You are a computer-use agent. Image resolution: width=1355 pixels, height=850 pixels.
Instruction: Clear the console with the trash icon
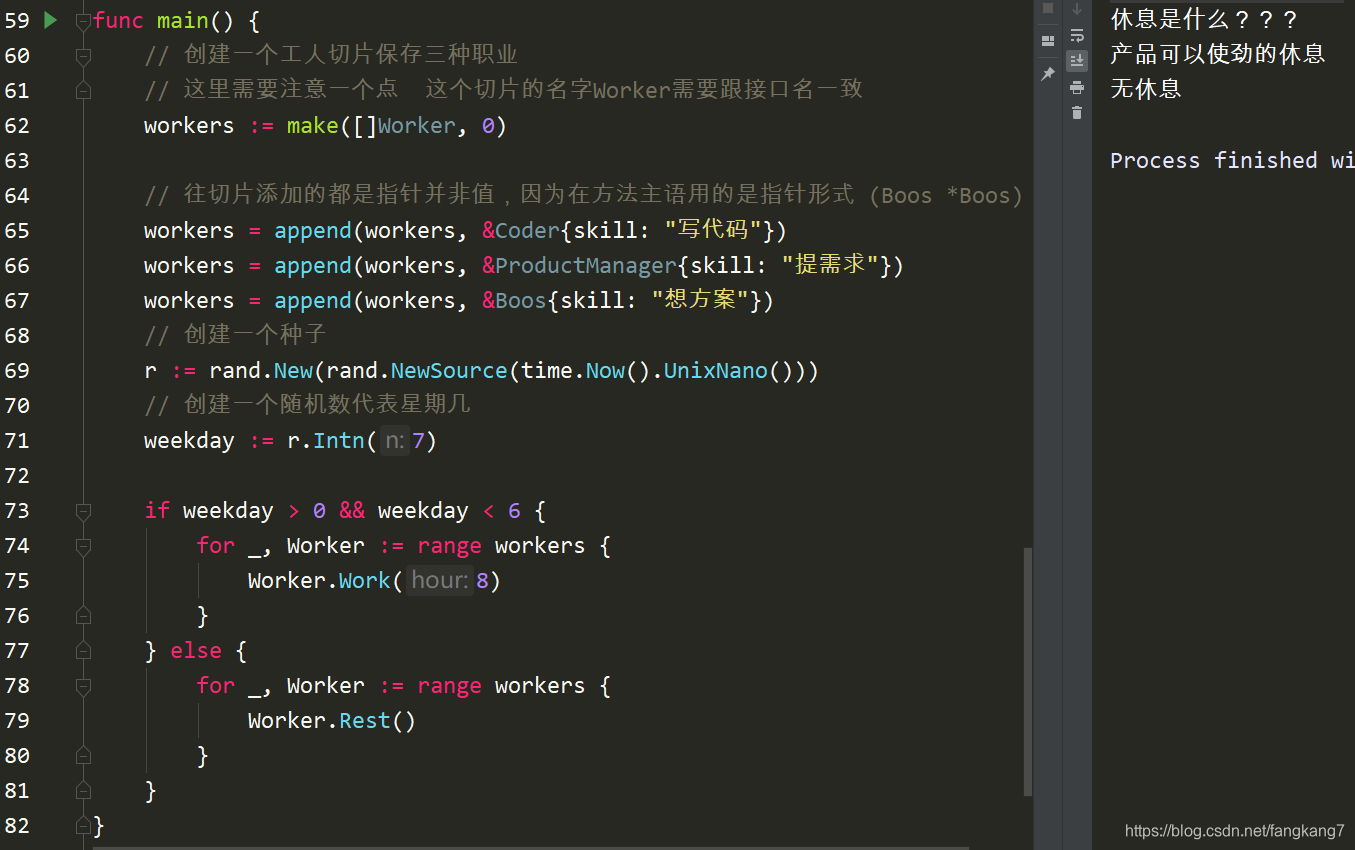[x=1077, y=113]
